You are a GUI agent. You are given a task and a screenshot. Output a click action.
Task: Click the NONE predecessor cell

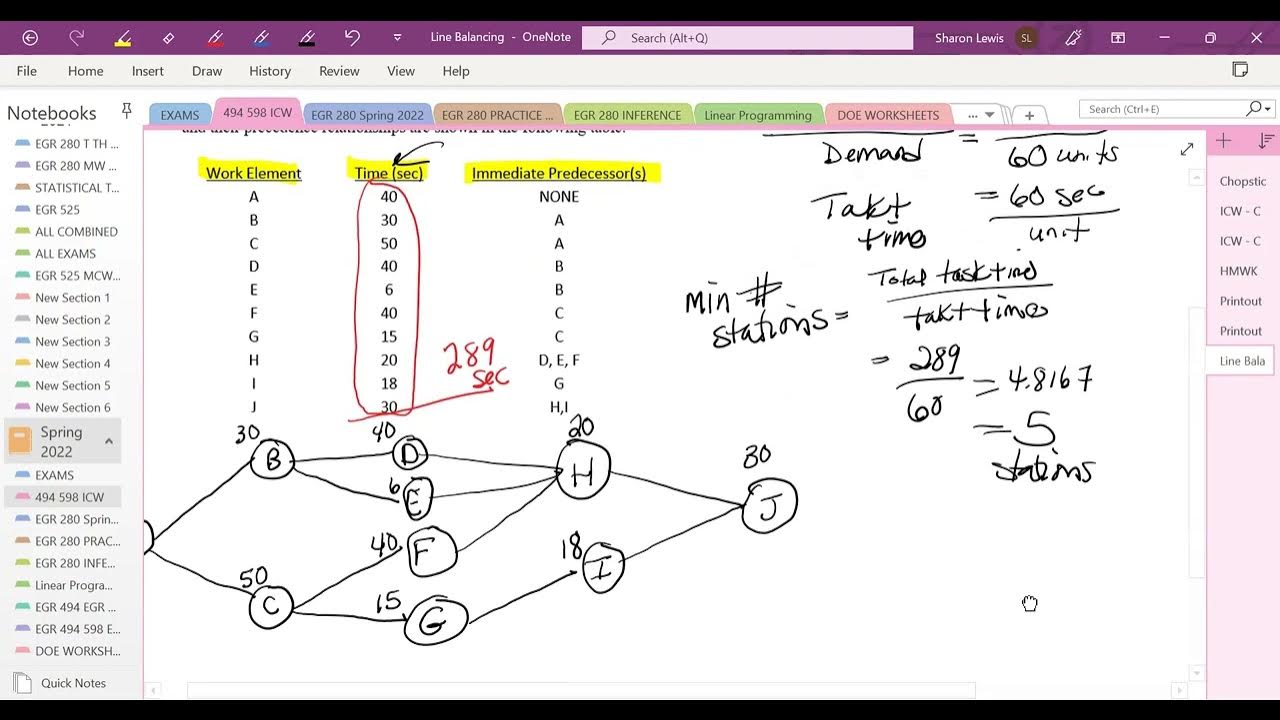[559, 197]
